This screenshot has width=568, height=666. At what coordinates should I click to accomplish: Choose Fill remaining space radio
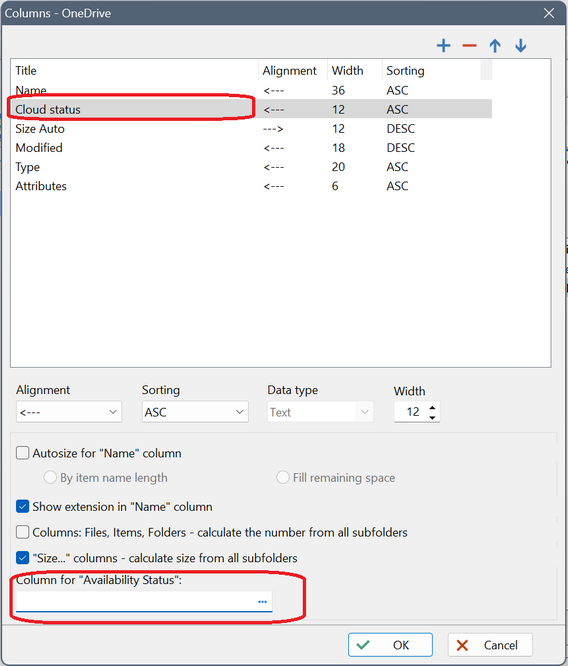[x=283, y=477]
